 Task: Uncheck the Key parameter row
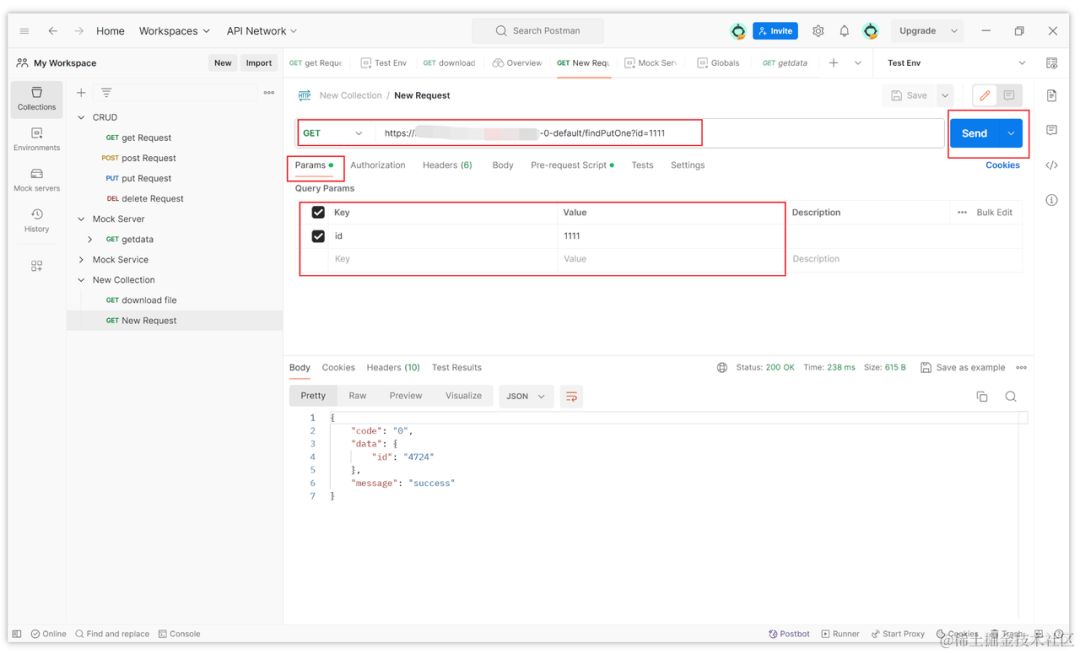(317, 212)
